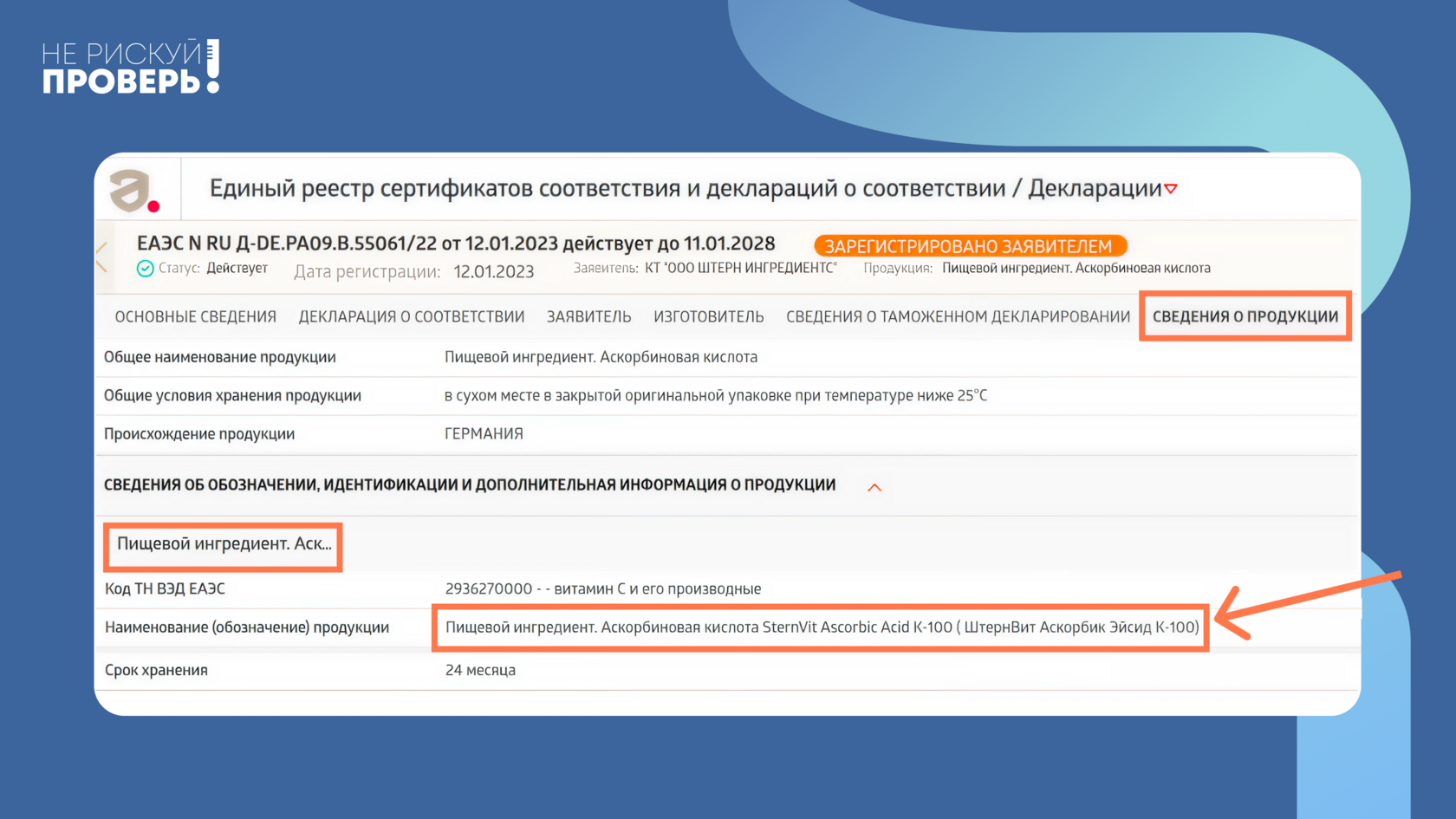Click the ЗАРЕГИСТРИРОВАНО ЗАЯВИТЕЛЕМ badge
Viewport: 1456px width, 819px height.
pyautogui.click(x=970, y=246)
